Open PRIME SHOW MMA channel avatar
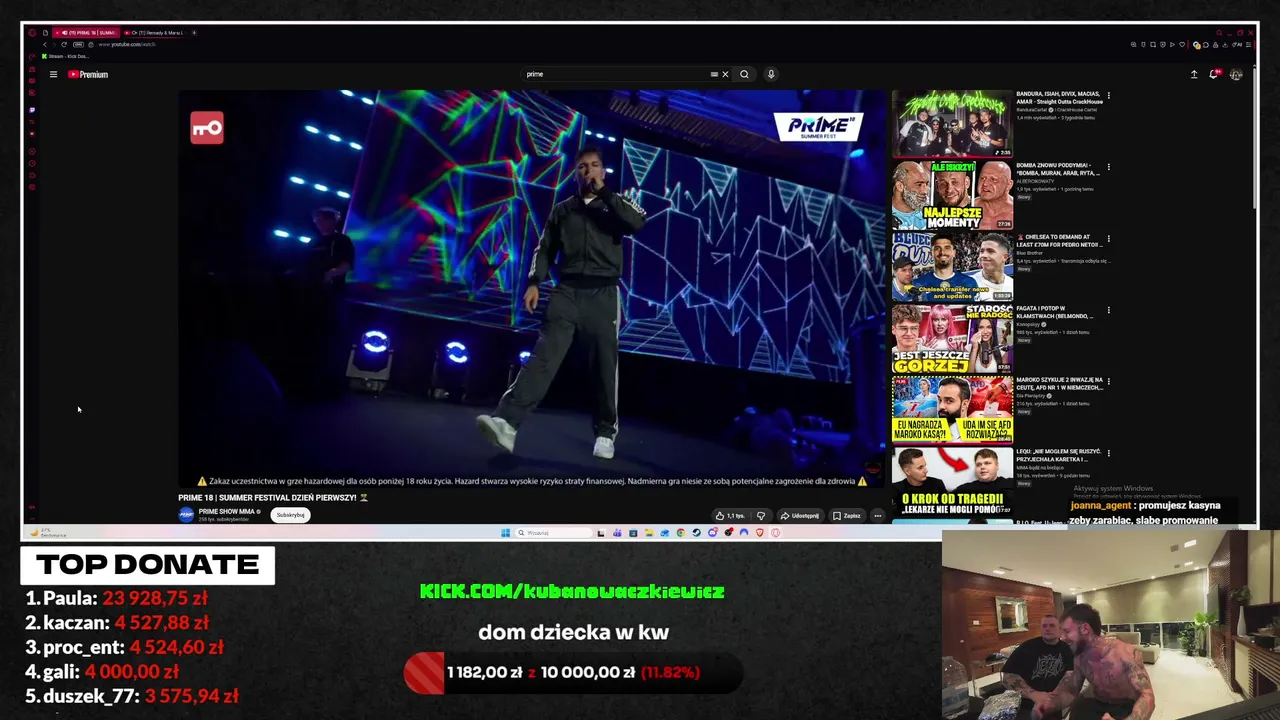 coord(185,514)
